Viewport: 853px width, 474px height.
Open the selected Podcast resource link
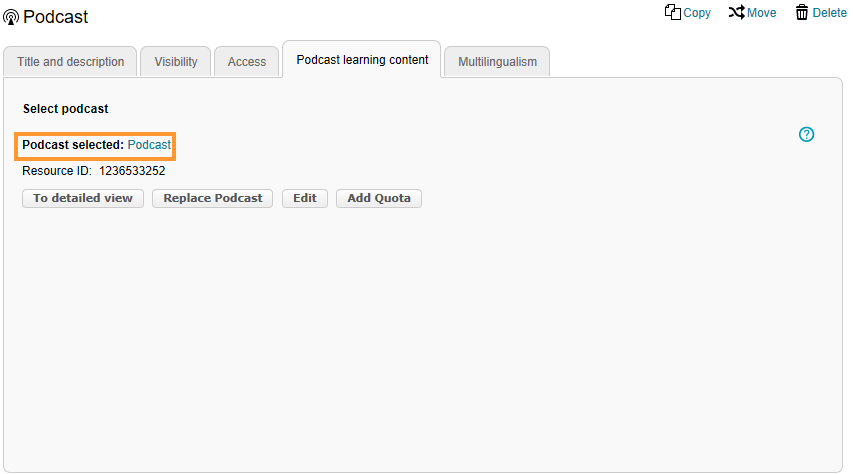click(x=149, y=145)
